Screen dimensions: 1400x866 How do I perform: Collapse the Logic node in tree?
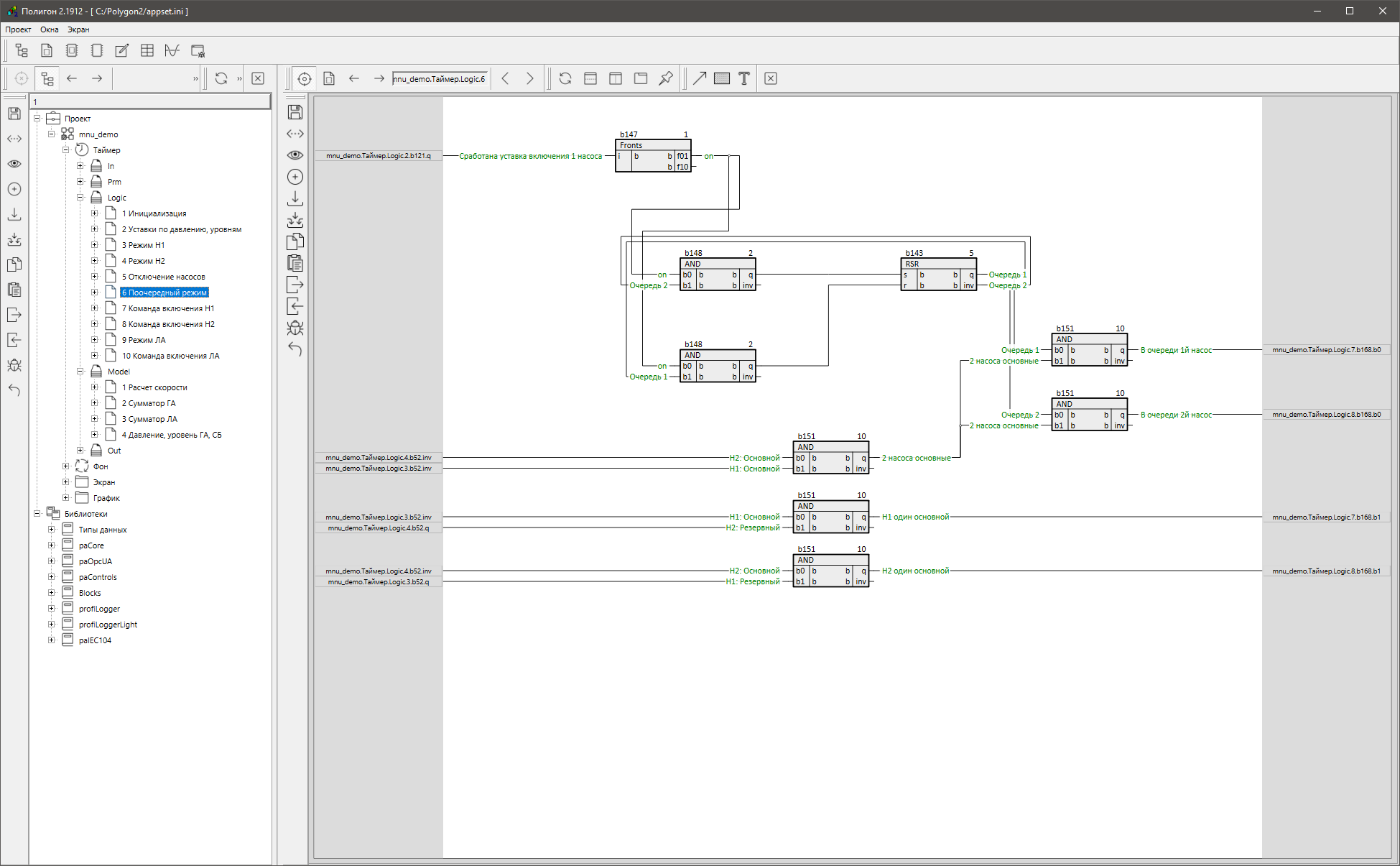[81, 198]
